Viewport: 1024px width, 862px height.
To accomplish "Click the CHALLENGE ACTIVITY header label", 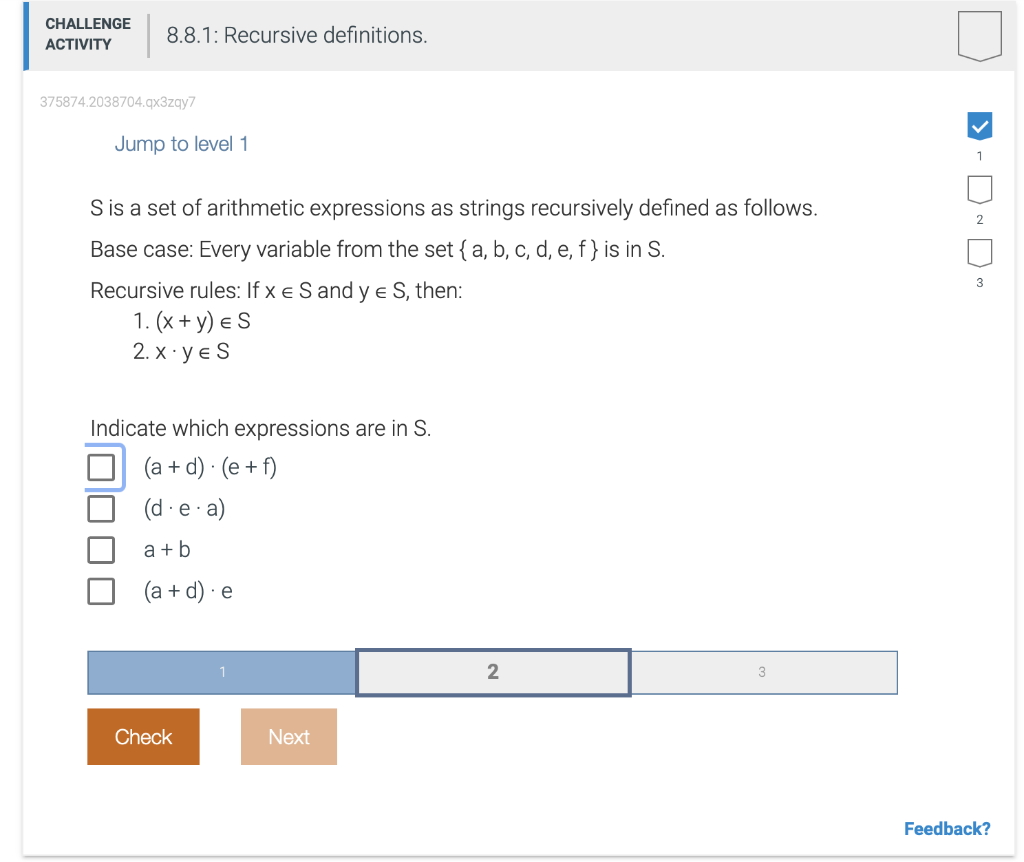I will click(x=87, y=34).
